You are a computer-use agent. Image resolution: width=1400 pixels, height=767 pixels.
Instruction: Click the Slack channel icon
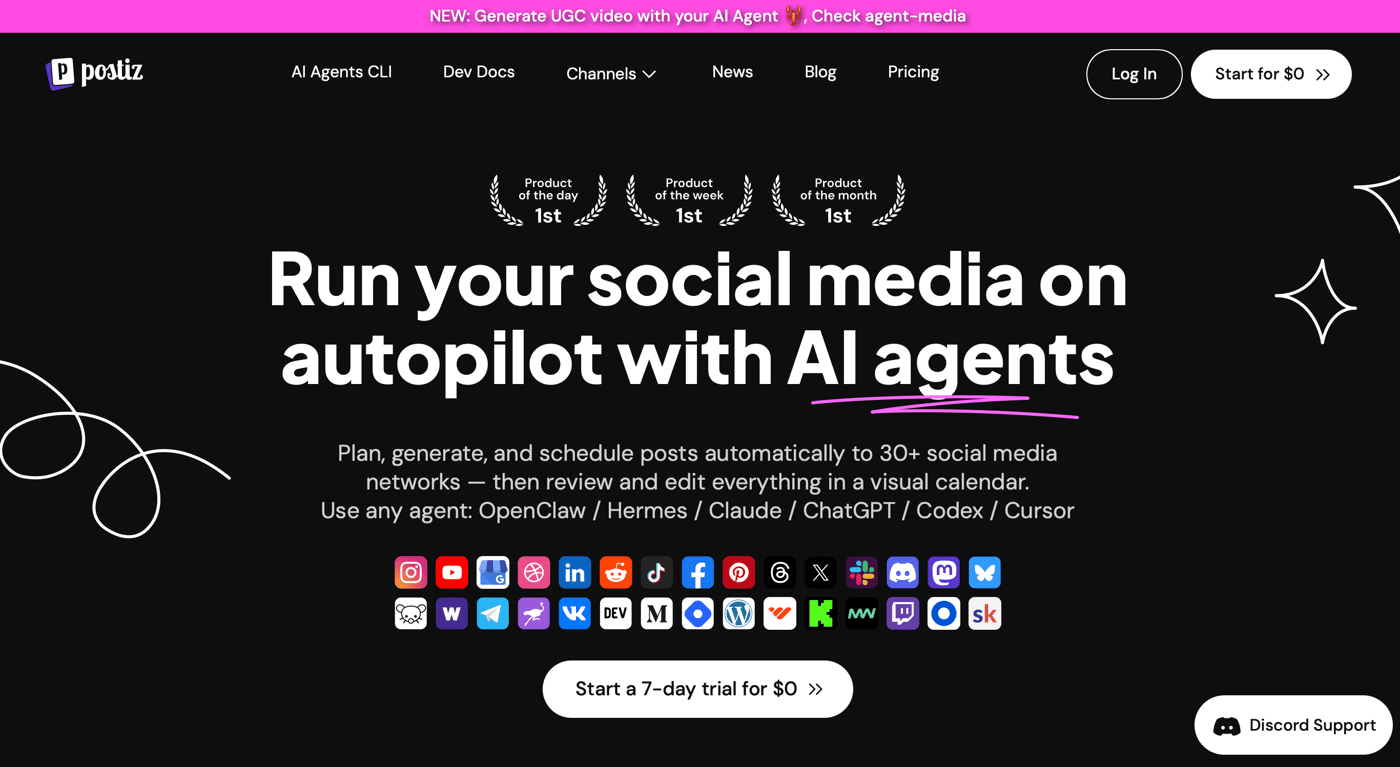[862, 572]
